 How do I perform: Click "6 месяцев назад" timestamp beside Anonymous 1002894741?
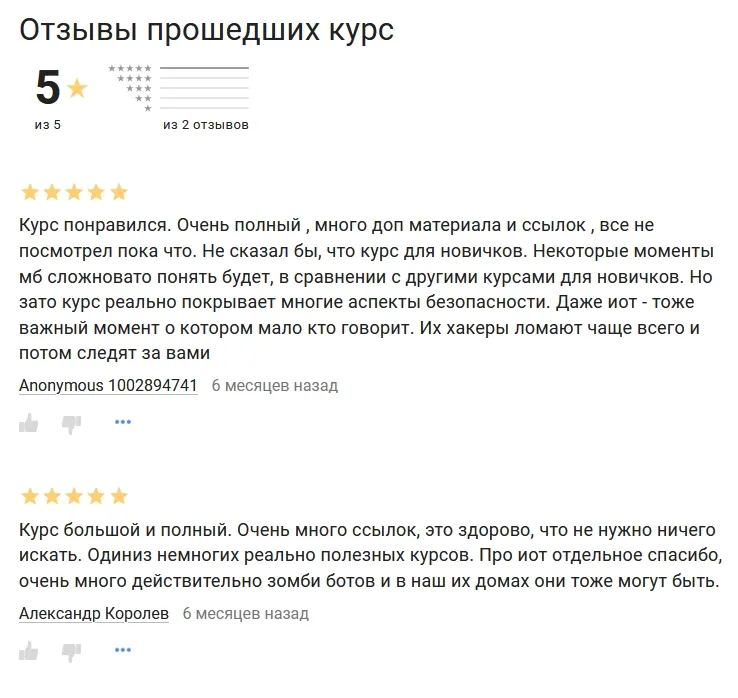pyautogui.click(x=275, y=385)
